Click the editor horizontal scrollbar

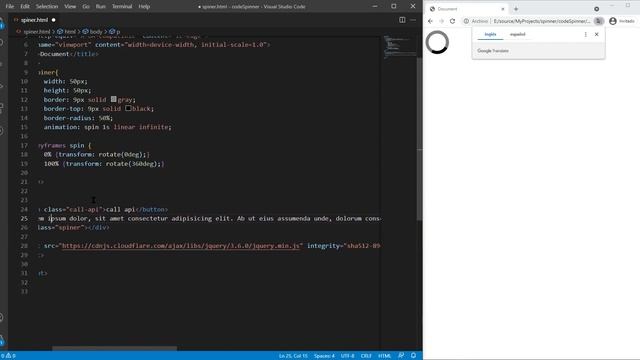[x=114, y=349]
